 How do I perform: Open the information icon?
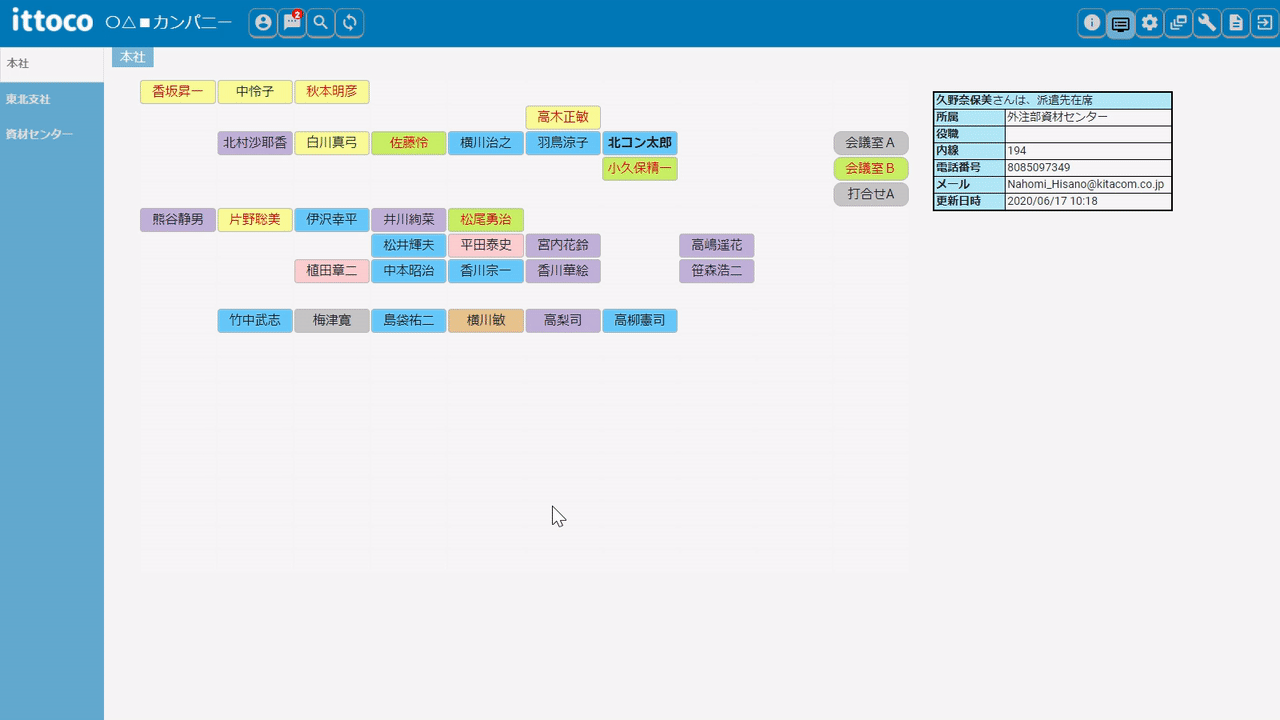pos(1092,23)
